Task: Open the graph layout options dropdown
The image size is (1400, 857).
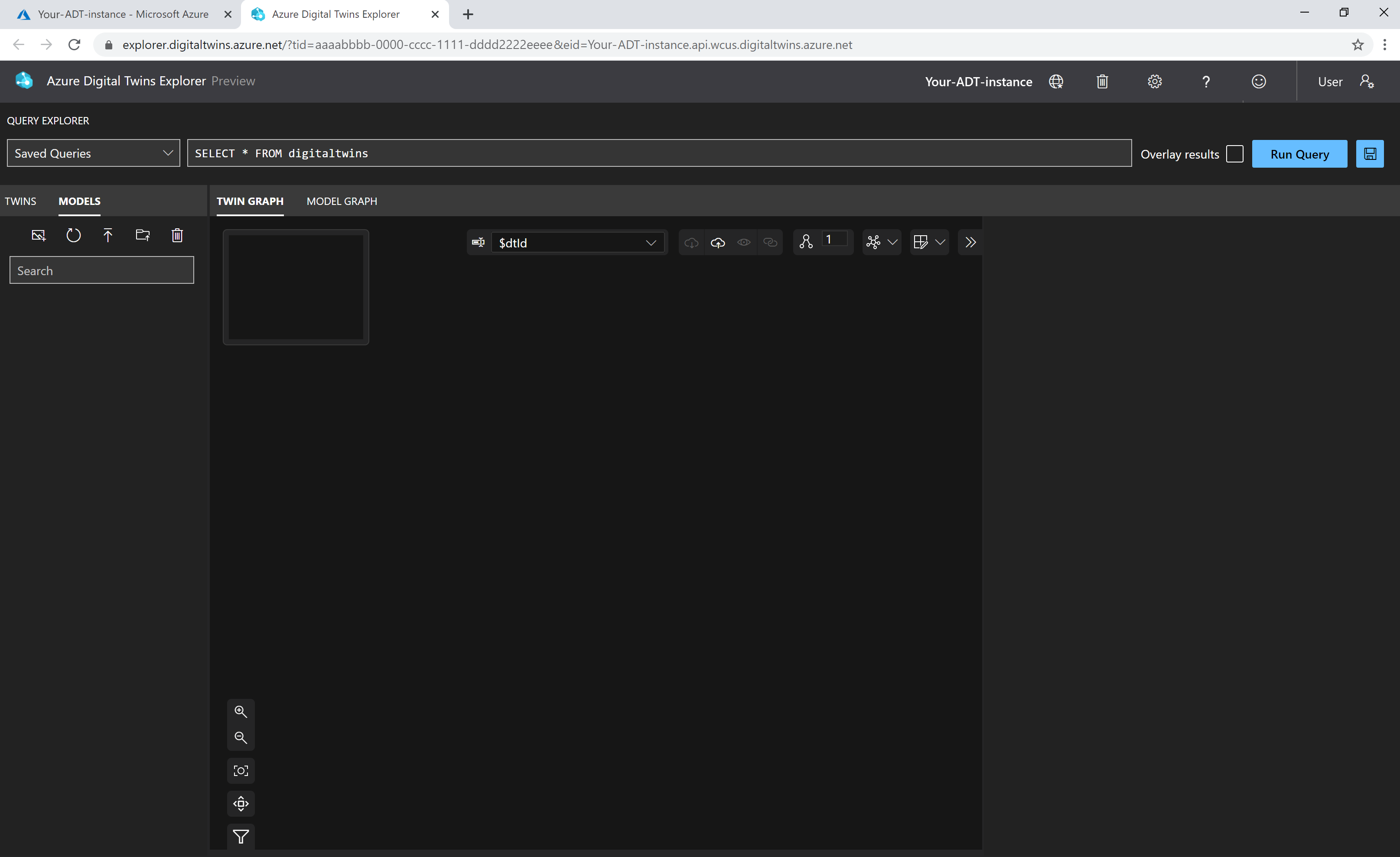Action: [881, 243]
